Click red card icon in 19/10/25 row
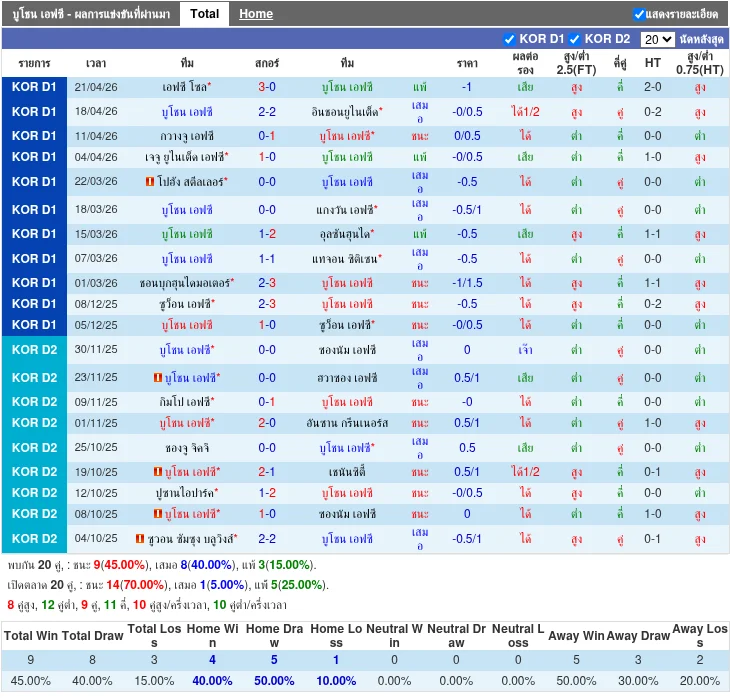Screen dimensions: 730x698 [158, 472]
